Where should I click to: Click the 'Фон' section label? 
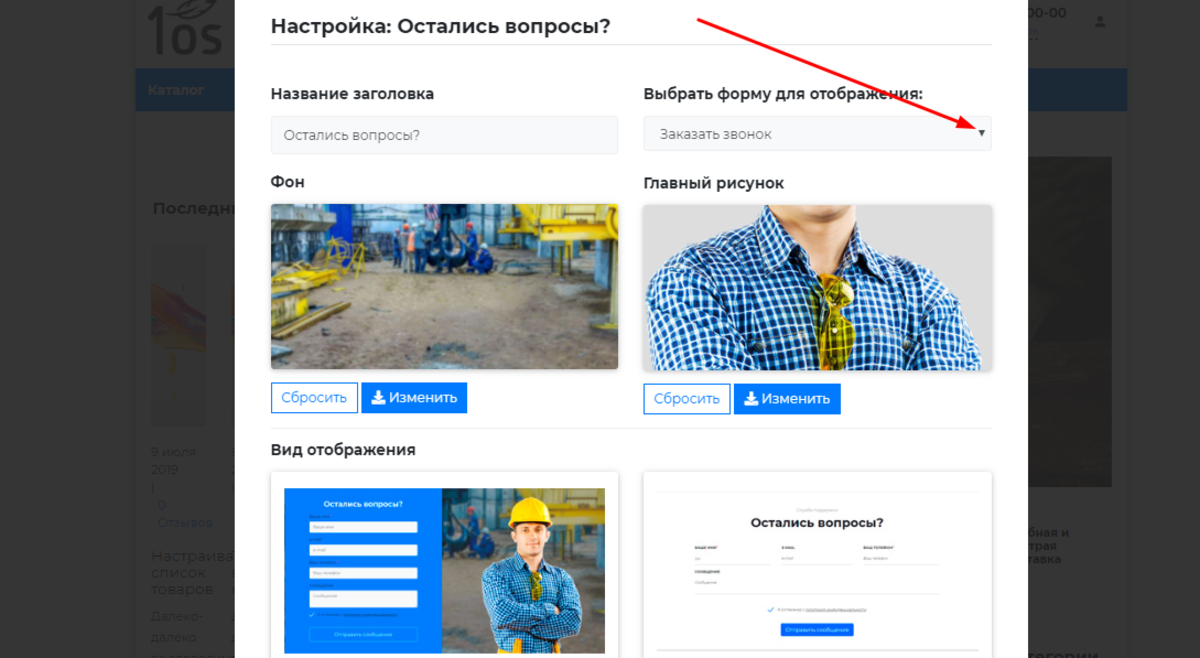point(288,182)
